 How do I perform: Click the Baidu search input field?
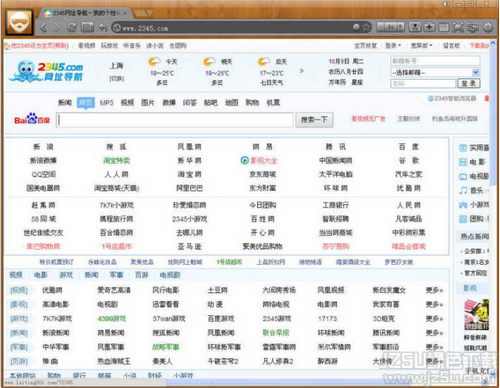point(174,120)
